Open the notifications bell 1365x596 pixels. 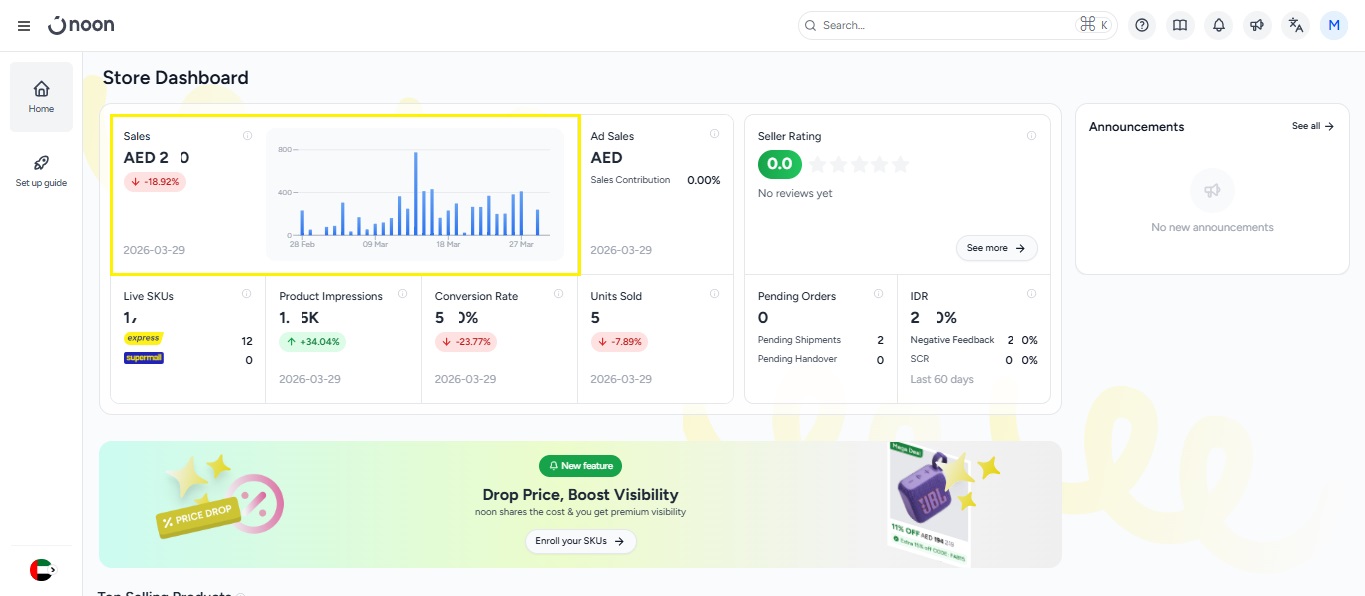click(x=1218, y=26)
